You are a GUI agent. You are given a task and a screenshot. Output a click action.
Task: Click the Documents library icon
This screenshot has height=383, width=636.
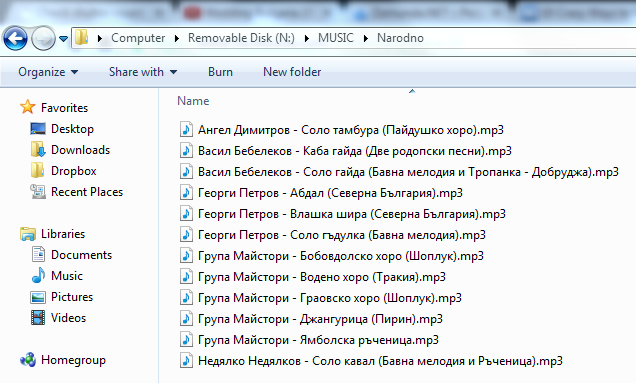(x=38, y=254)
